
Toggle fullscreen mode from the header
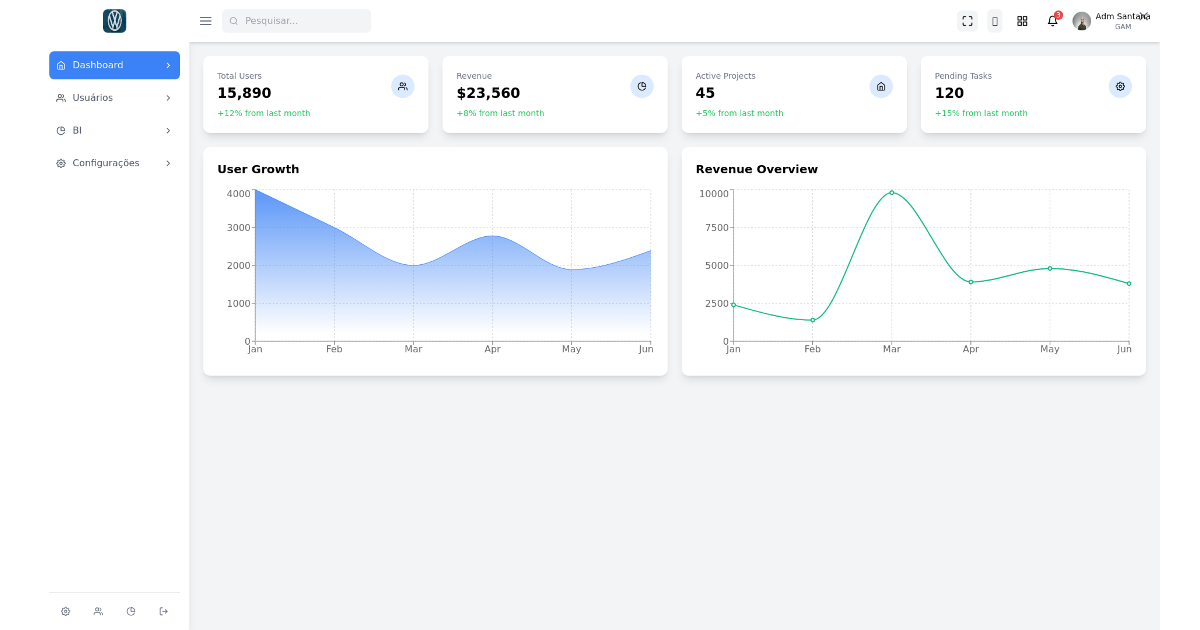(966, 20)
